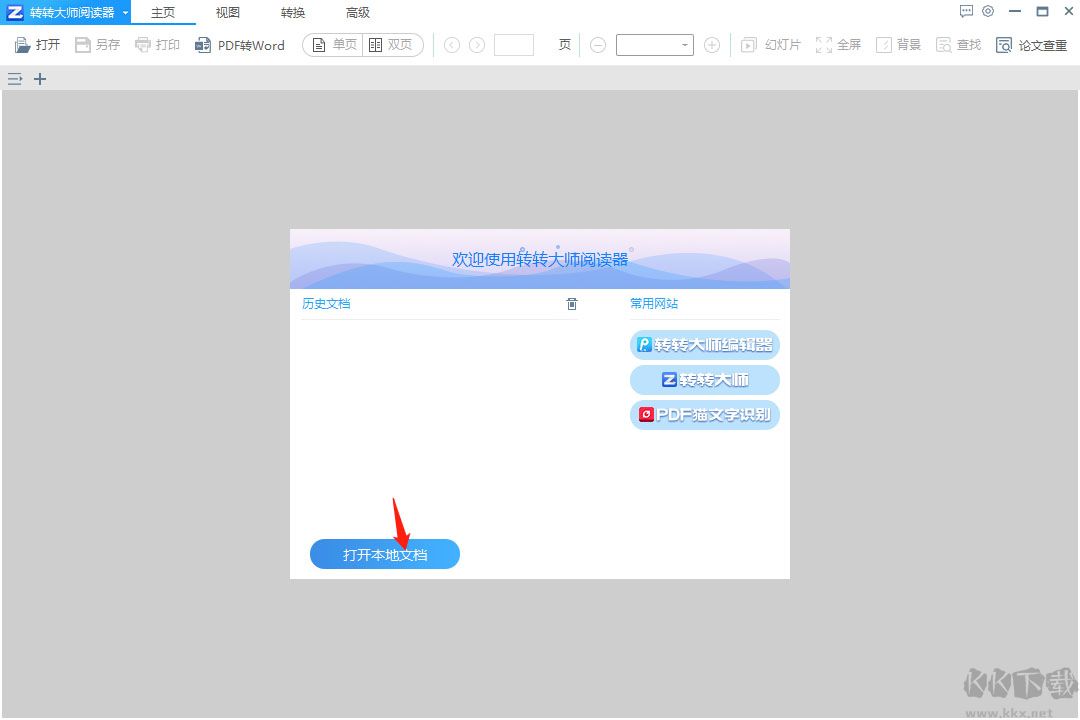Open the background (背景) setting
This screenshot has width=1080, height=720.
pyautogui.click(x=898, y=45)
